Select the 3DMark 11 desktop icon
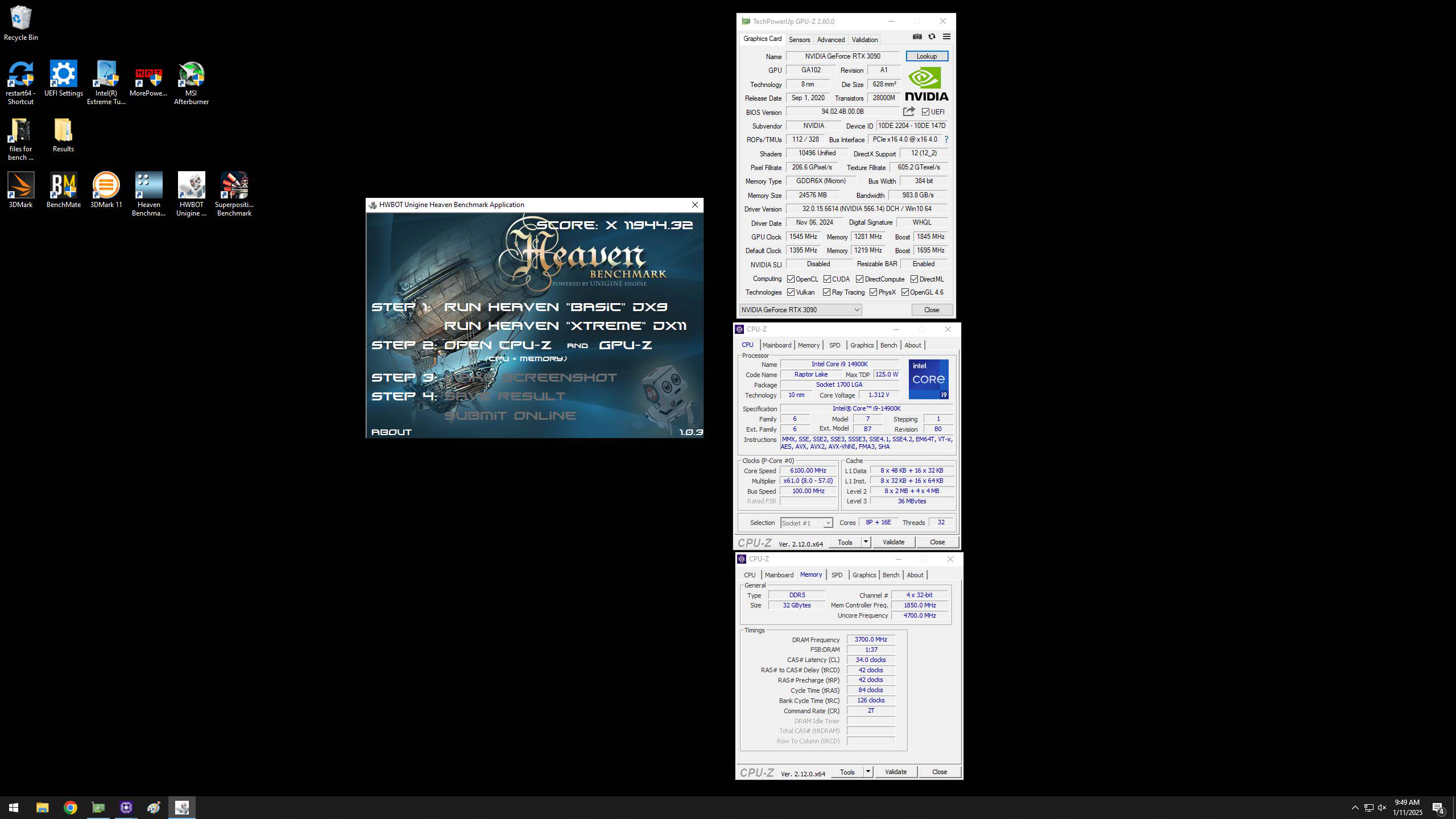The image size is (1456, 819). [x=106, y=190]
